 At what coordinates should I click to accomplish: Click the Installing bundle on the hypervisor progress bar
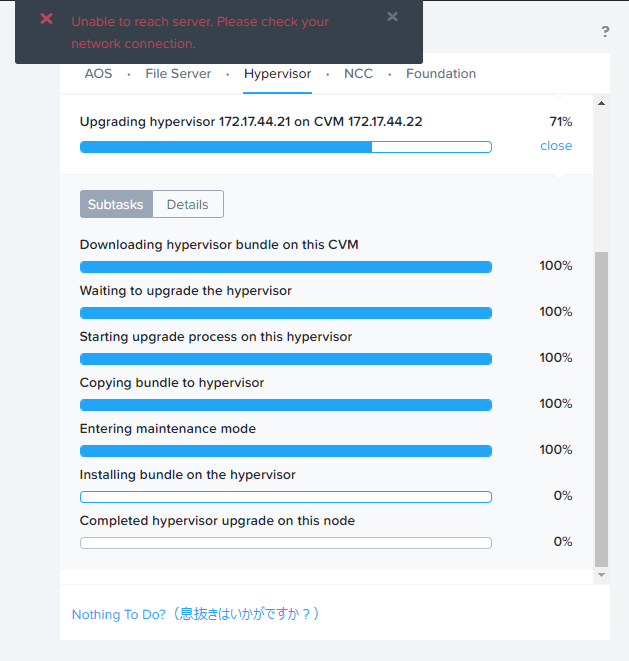coord(286,497)
